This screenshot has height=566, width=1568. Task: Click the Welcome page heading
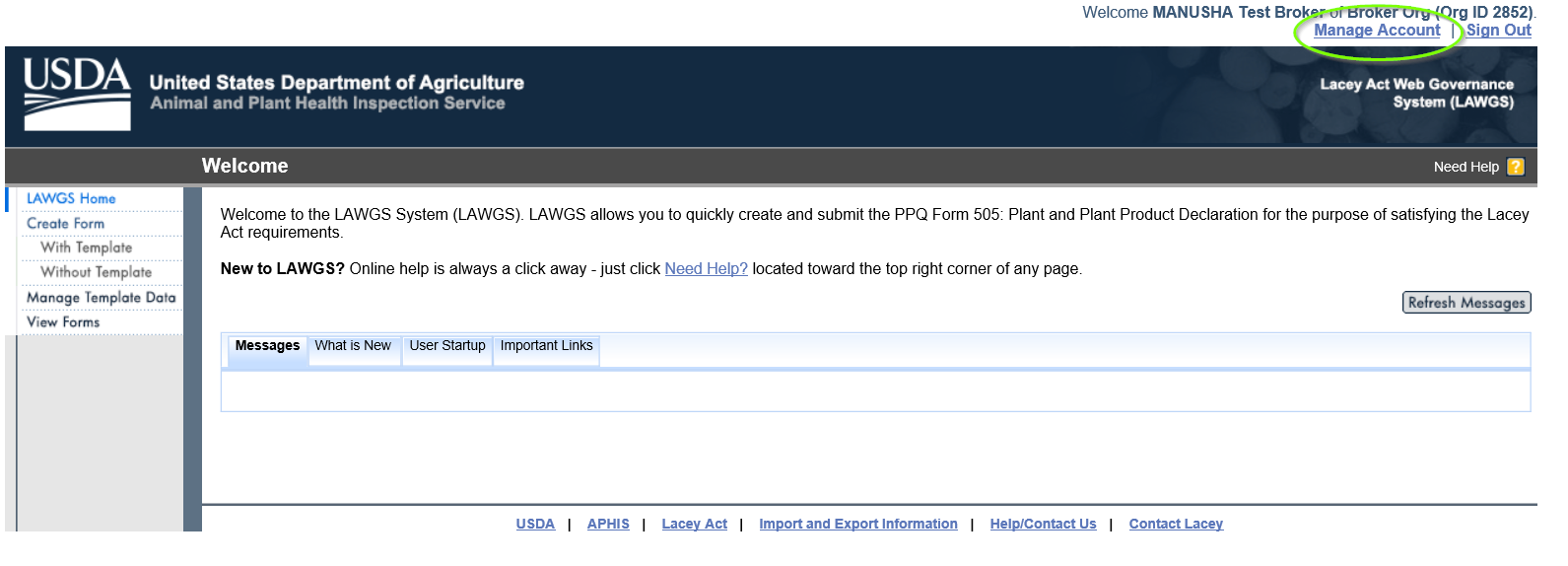[245, 166]
